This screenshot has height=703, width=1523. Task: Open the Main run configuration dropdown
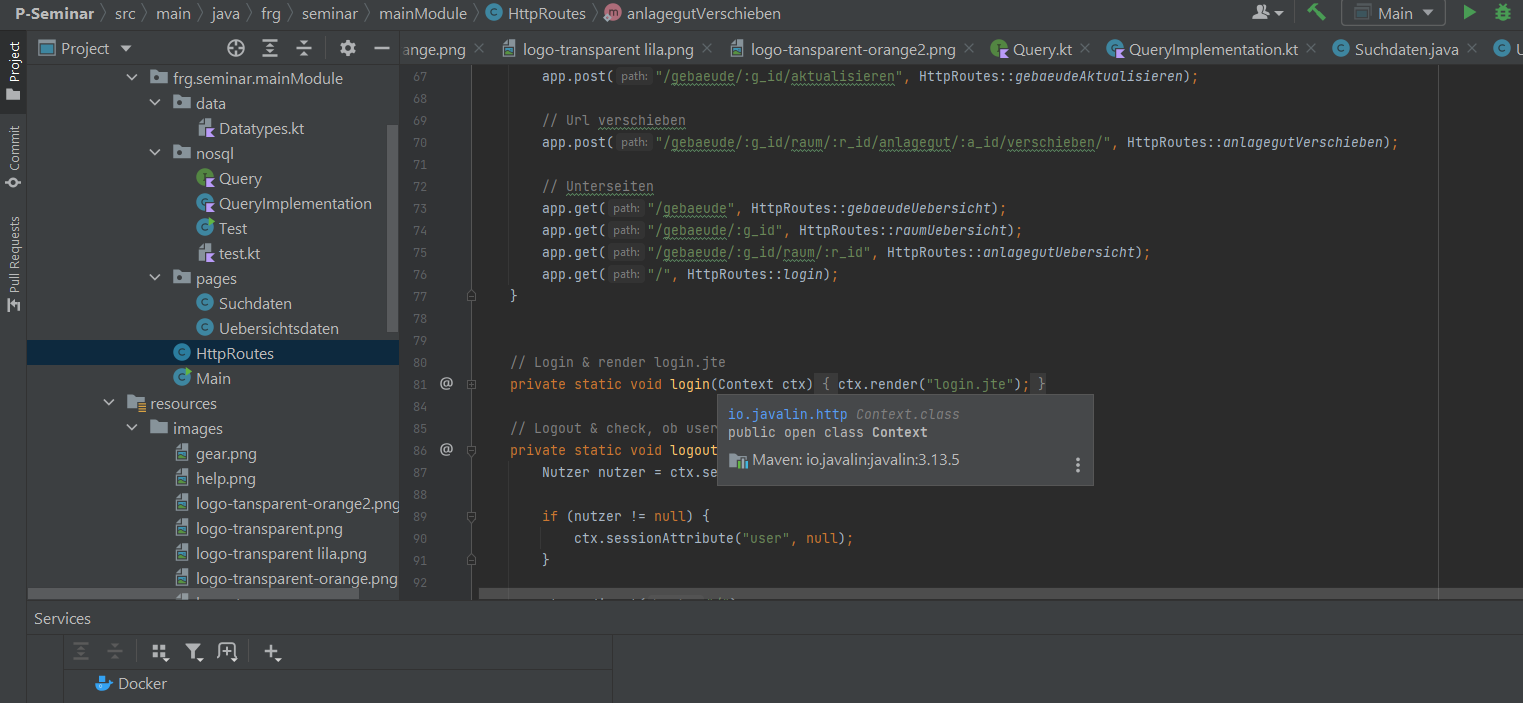(1393, 13)
